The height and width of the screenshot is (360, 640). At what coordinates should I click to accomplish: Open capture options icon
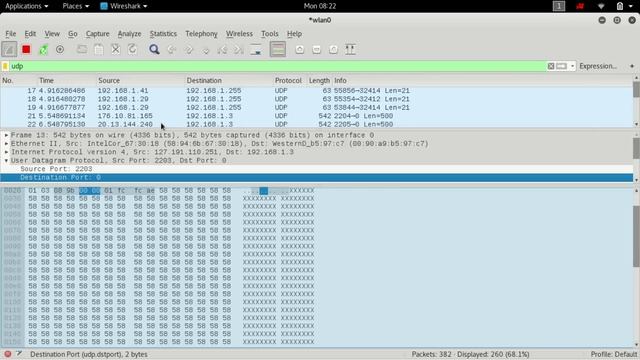tap(60, 49)
